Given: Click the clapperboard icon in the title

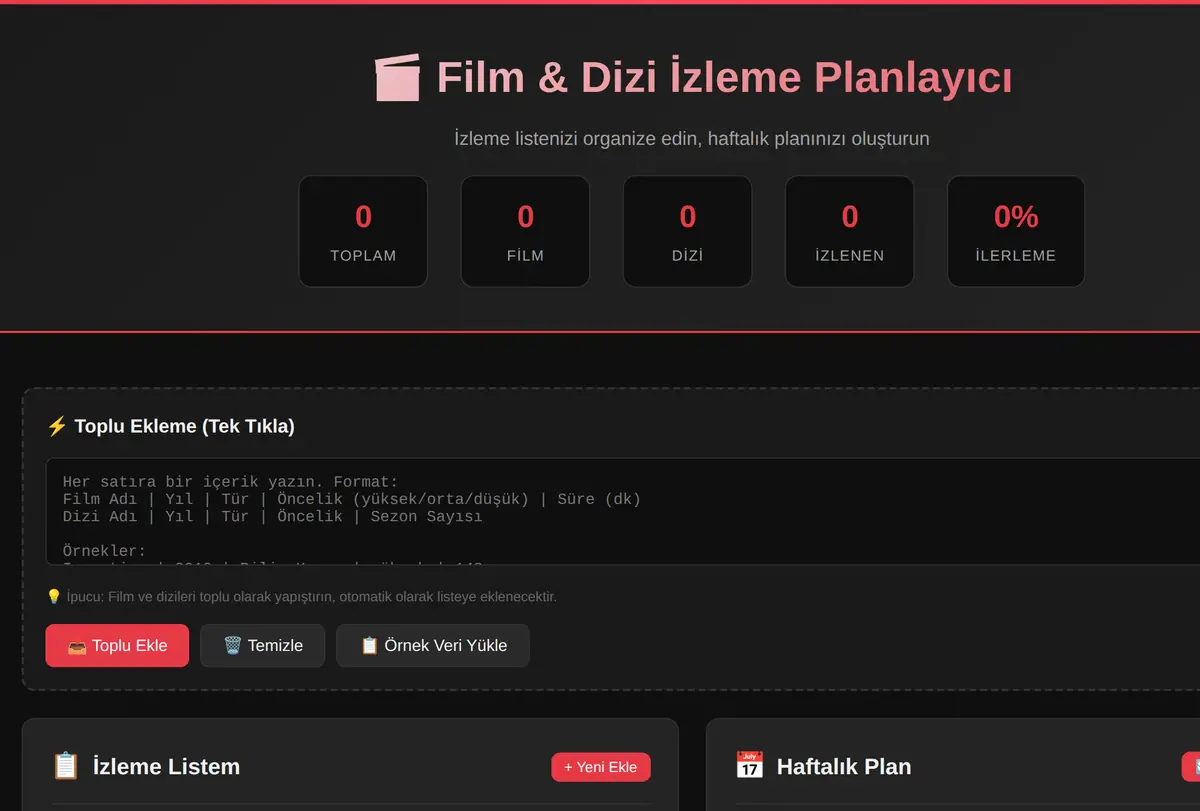Looking at the screenshot, I should (x=398, y=78).
